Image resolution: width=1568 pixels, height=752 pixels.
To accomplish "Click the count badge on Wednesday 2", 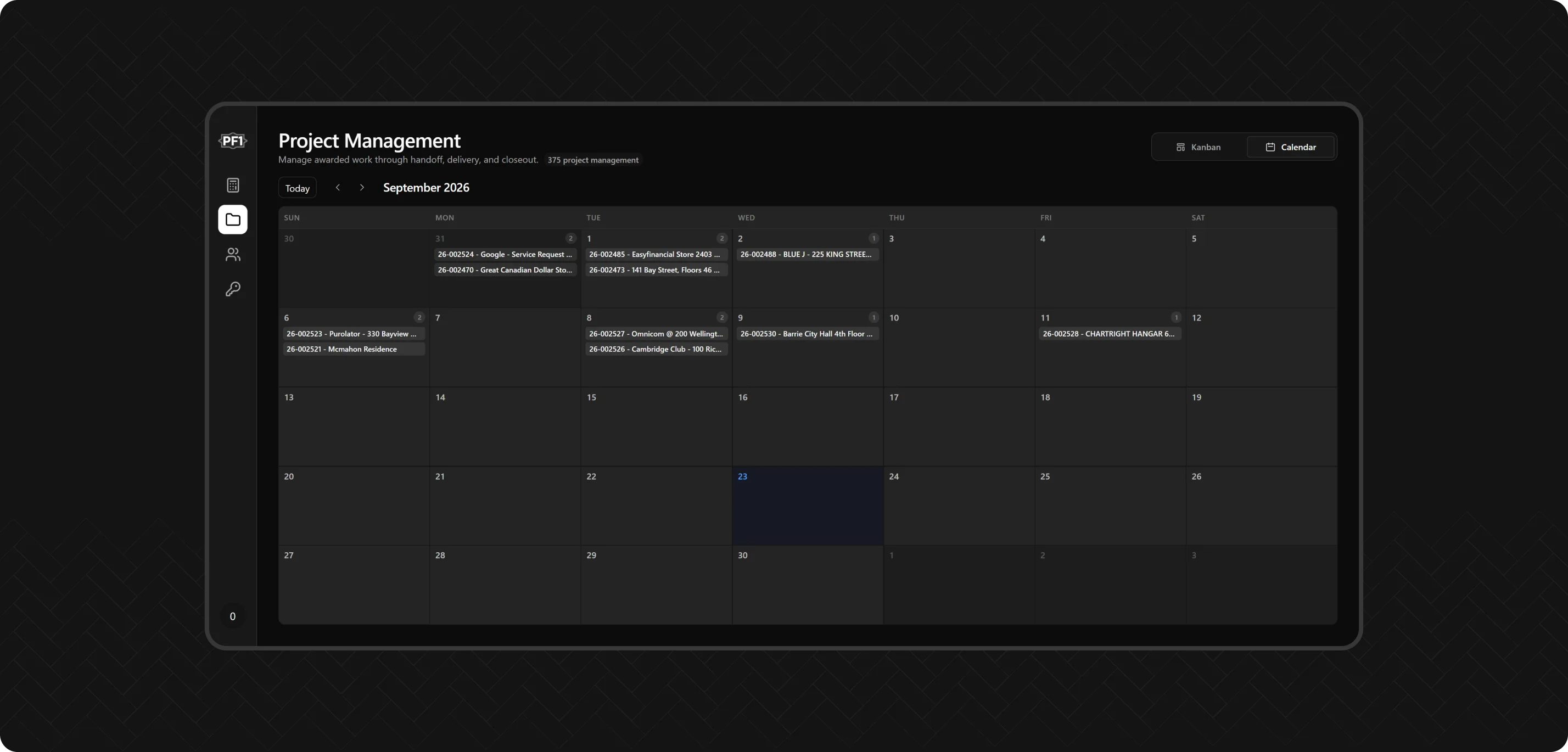I will (873, 238).
